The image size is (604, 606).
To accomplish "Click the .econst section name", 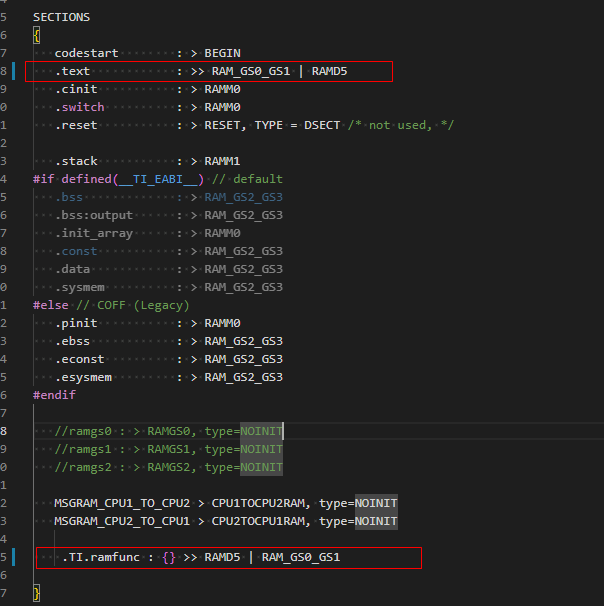I will (79, 359).
